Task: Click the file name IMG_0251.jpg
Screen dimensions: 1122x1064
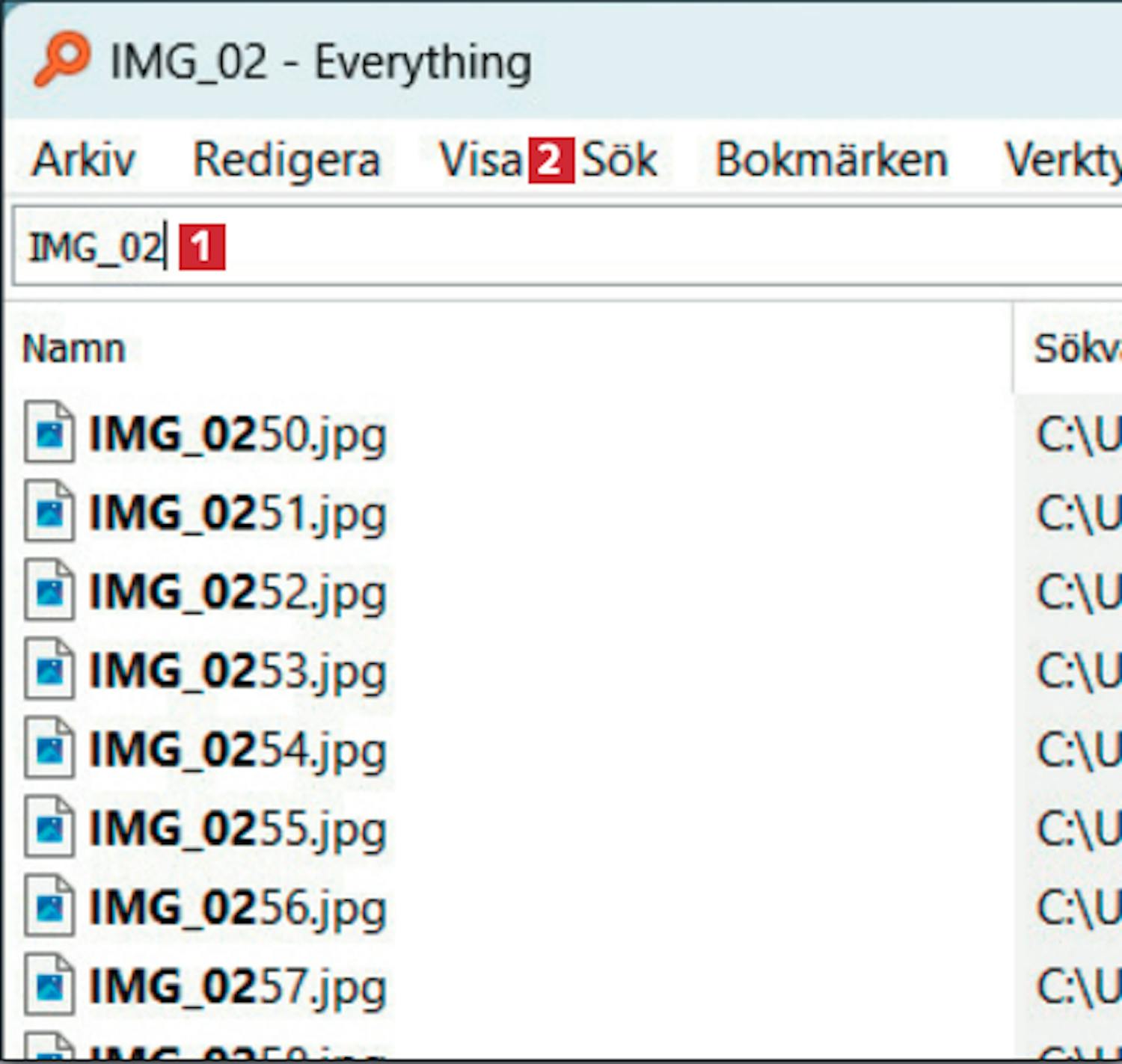Action: [x=238, y=514]
